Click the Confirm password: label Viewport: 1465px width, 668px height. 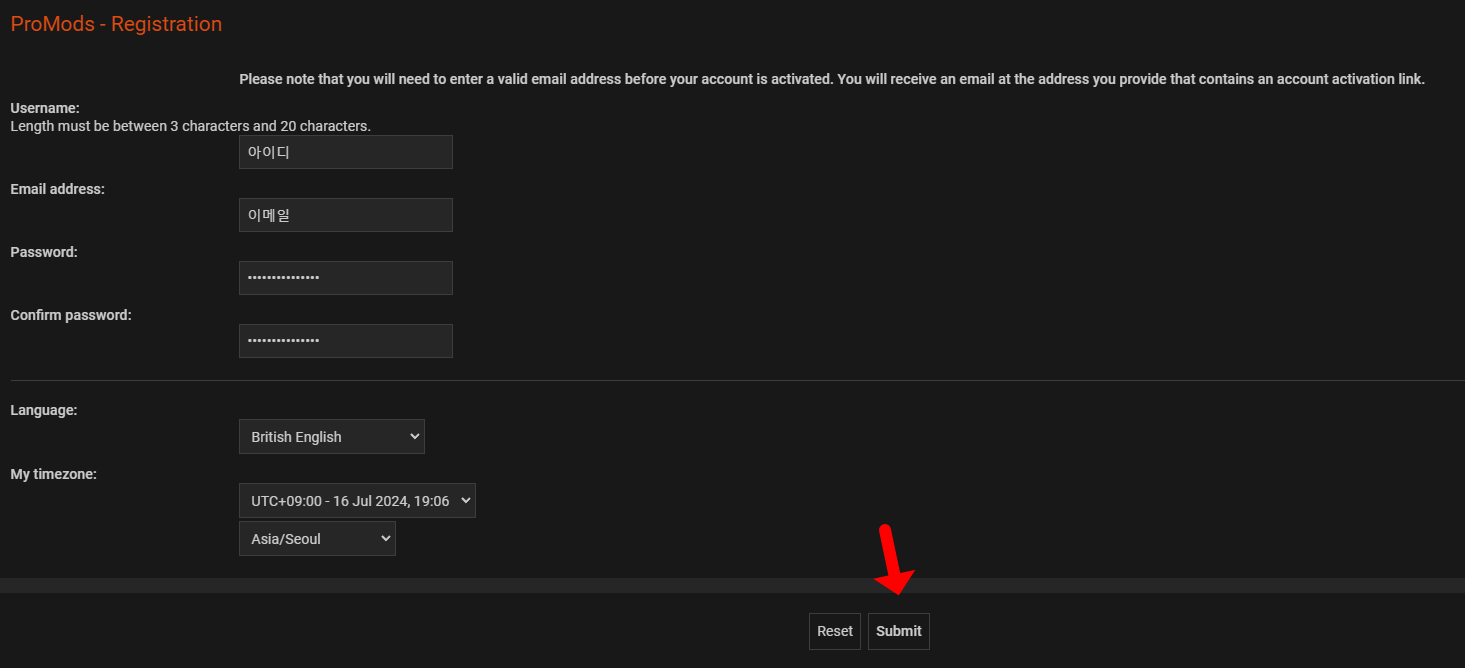71,315
